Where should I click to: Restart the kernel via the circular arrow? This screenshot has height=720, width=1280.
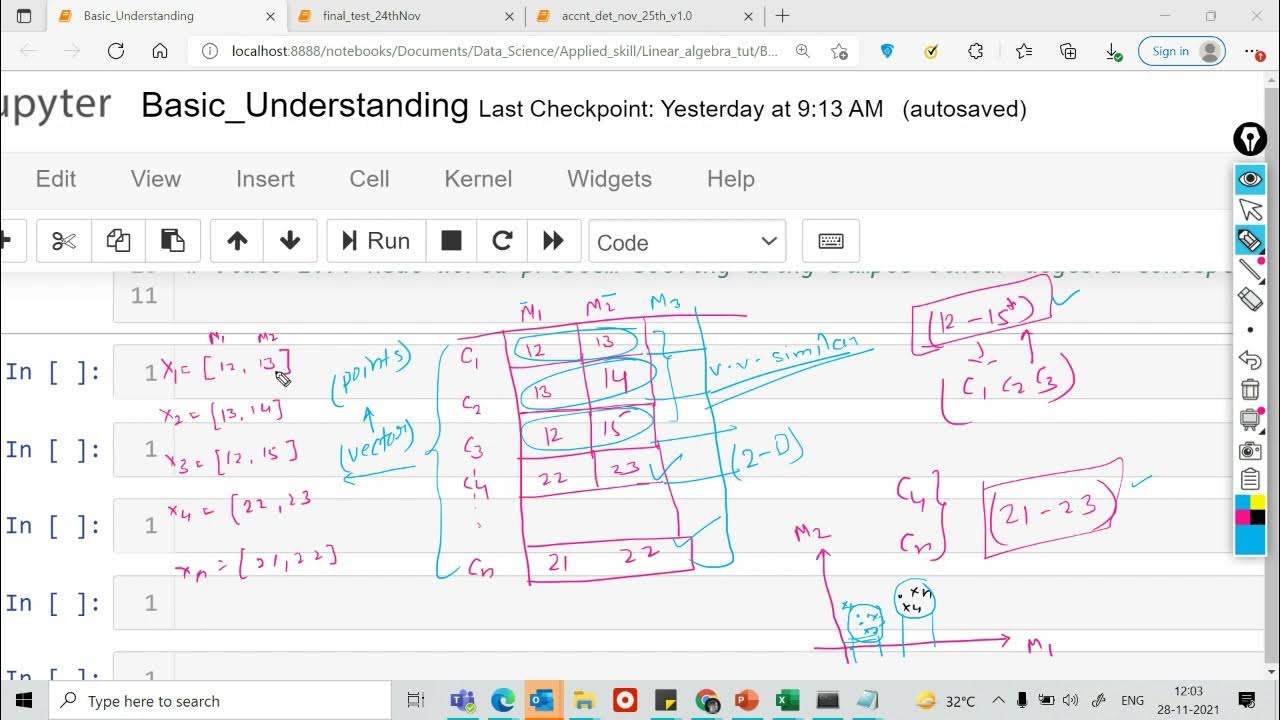pyautogui.click(x=502, y=241)
